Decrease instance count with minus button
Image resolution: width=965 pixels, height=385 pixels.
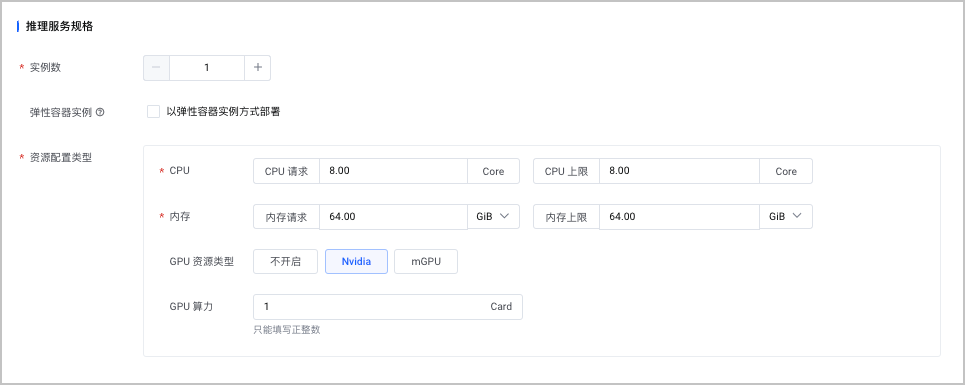click(156, 68)
